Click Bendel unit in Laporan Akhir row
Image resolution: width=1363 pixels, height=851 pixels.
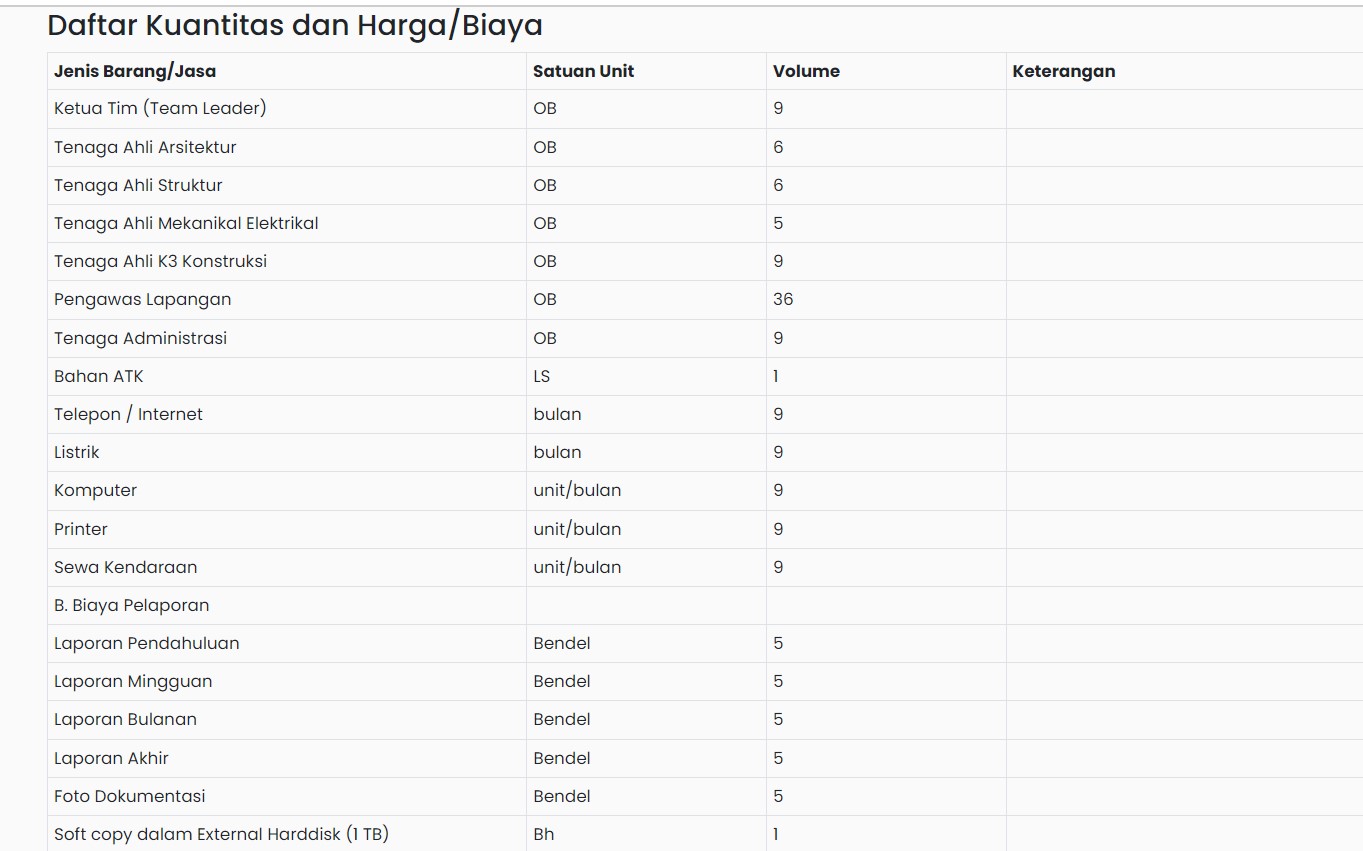point(562,758)
